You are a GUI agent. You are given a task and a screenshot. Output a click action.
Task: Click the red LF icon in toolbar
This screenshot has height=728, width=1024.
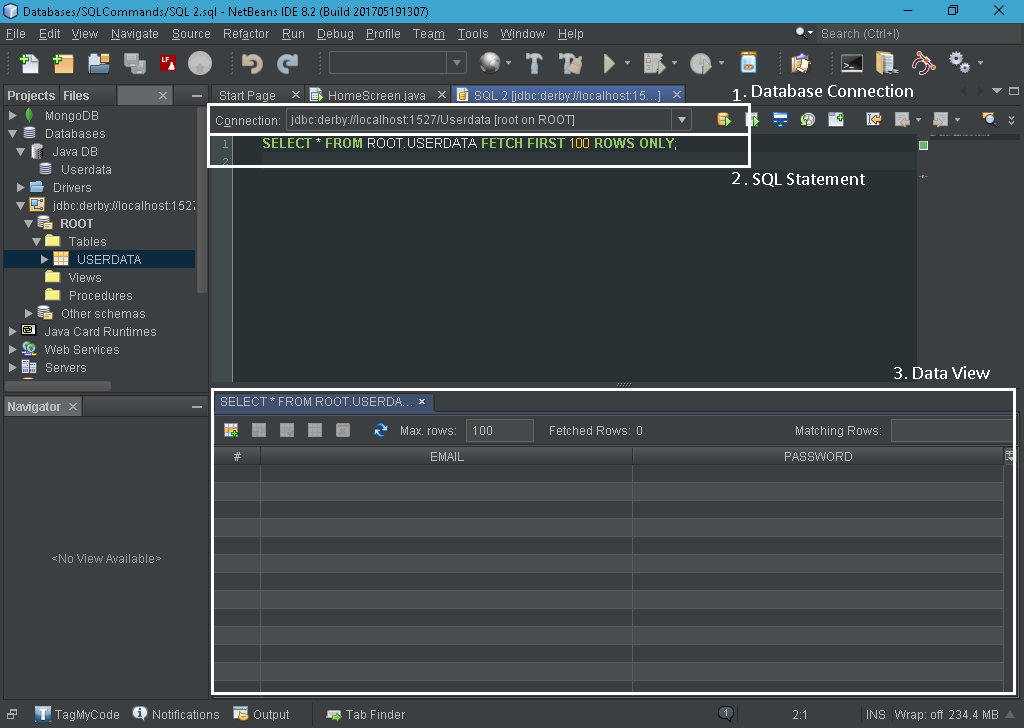168,63
